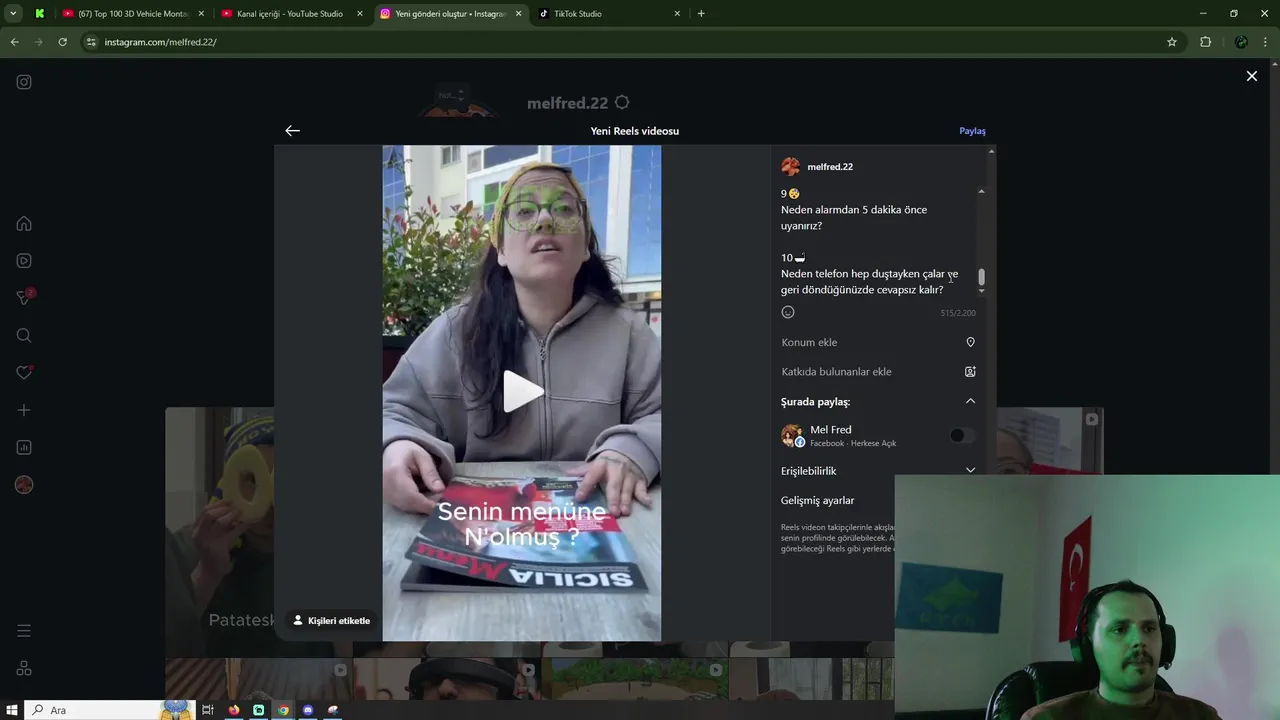Click the Instagram logo in the sidebar
1280x720 pixels.
tap(24, 82)
